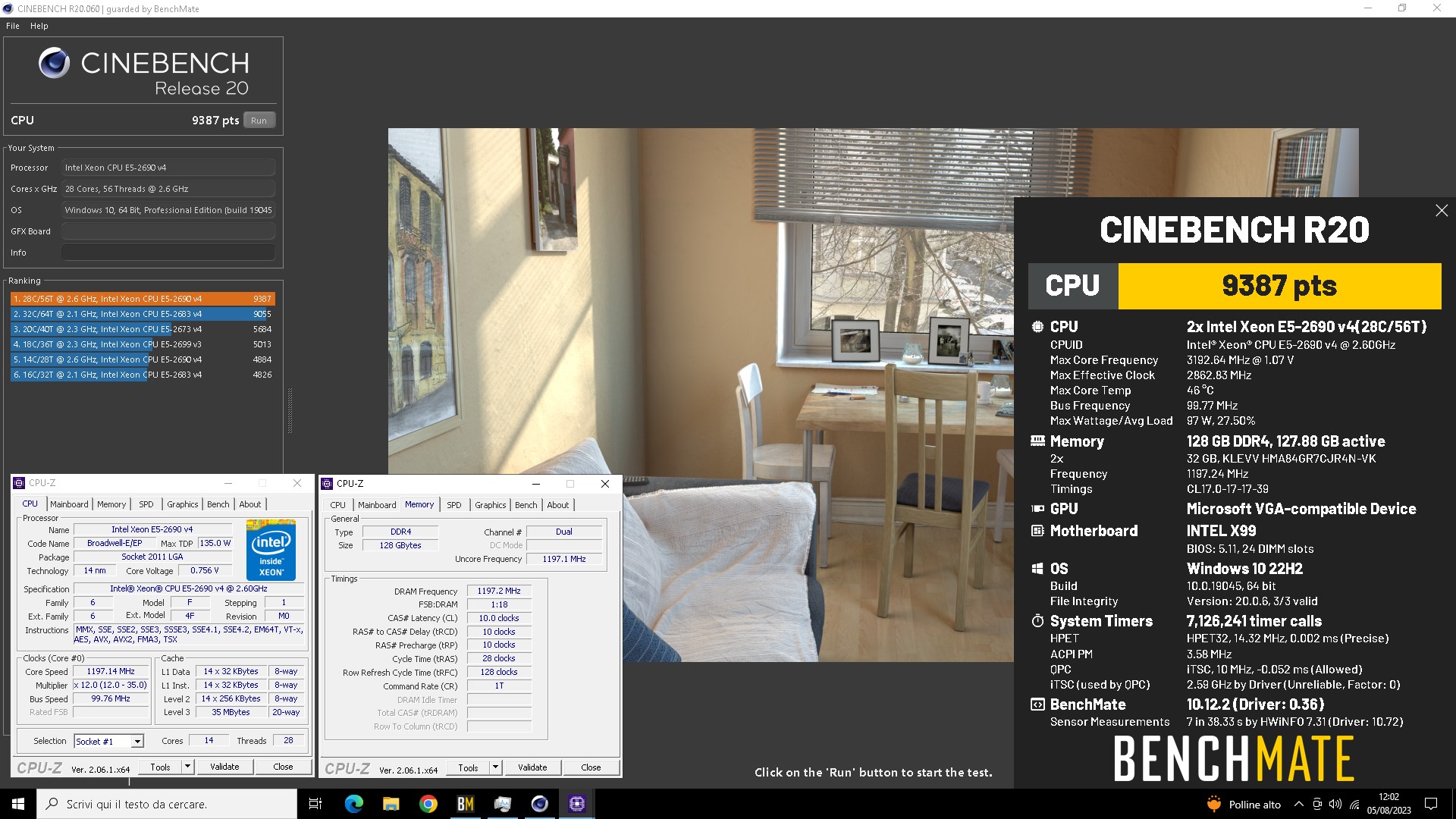
Task: Open Graphics tab in left CPU-Z window
Action: pos(183,504)
